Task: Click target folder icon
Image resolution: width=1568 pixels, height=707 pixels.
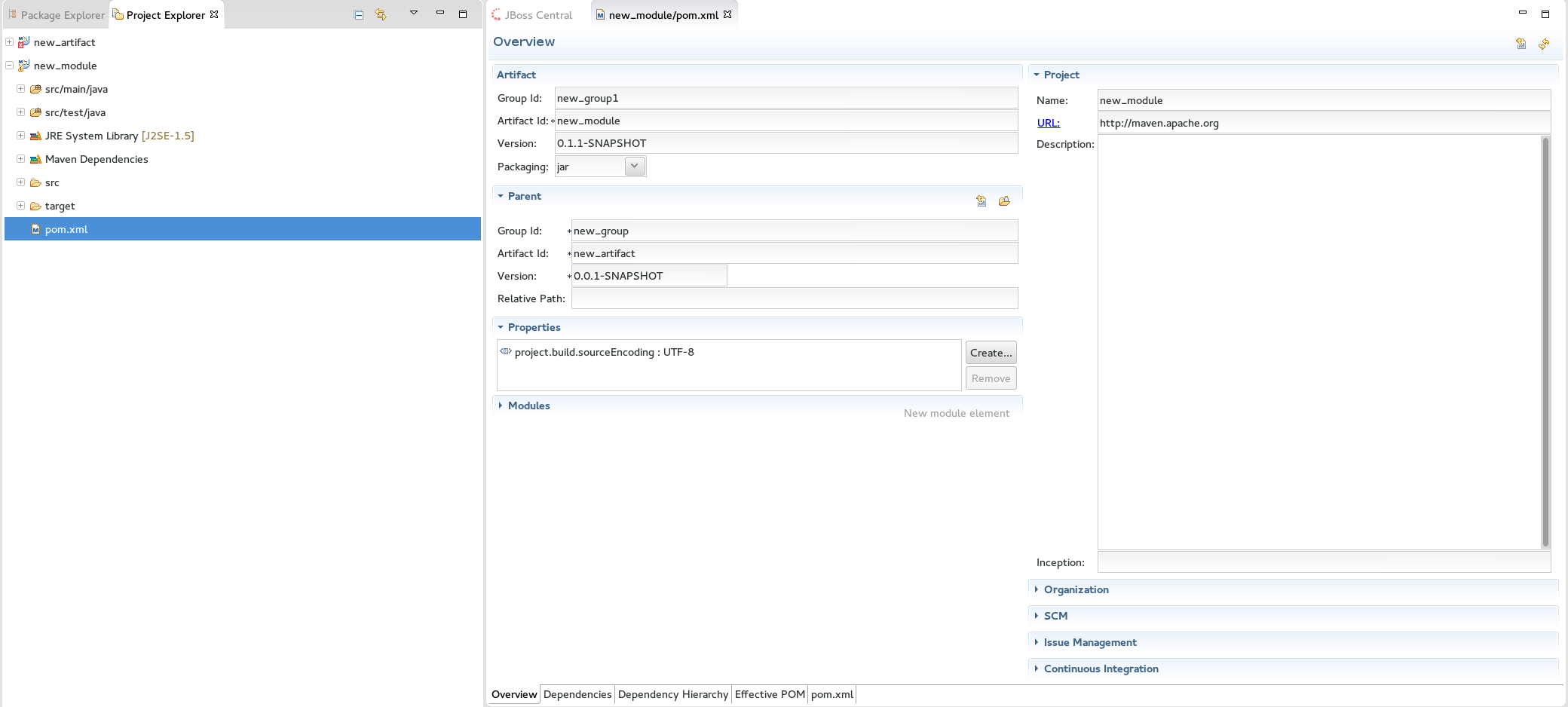Action: pos(35,206)
